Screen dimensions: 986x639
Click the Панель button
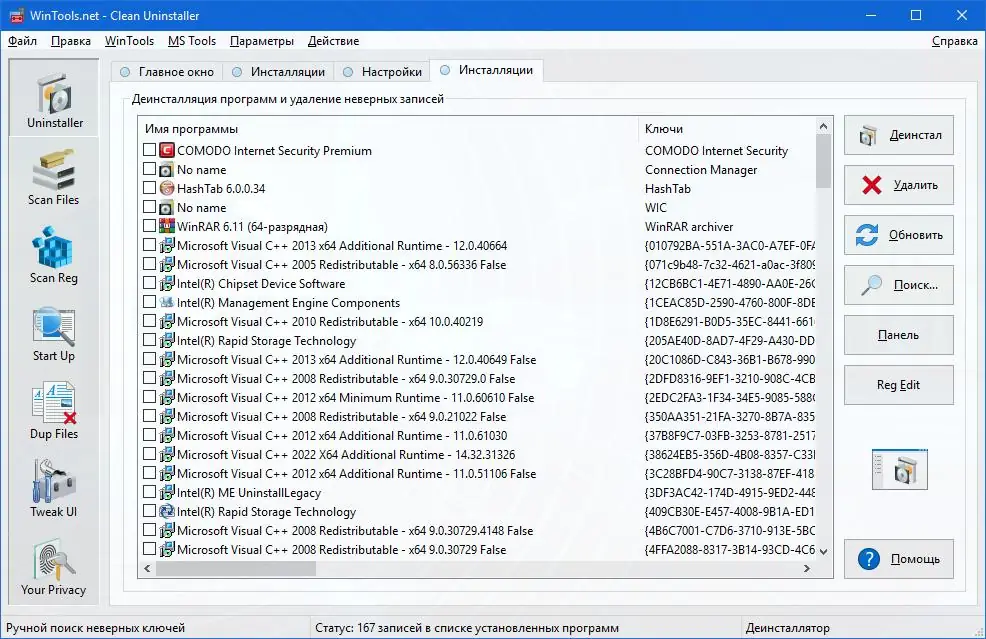[x=899, y=335]
